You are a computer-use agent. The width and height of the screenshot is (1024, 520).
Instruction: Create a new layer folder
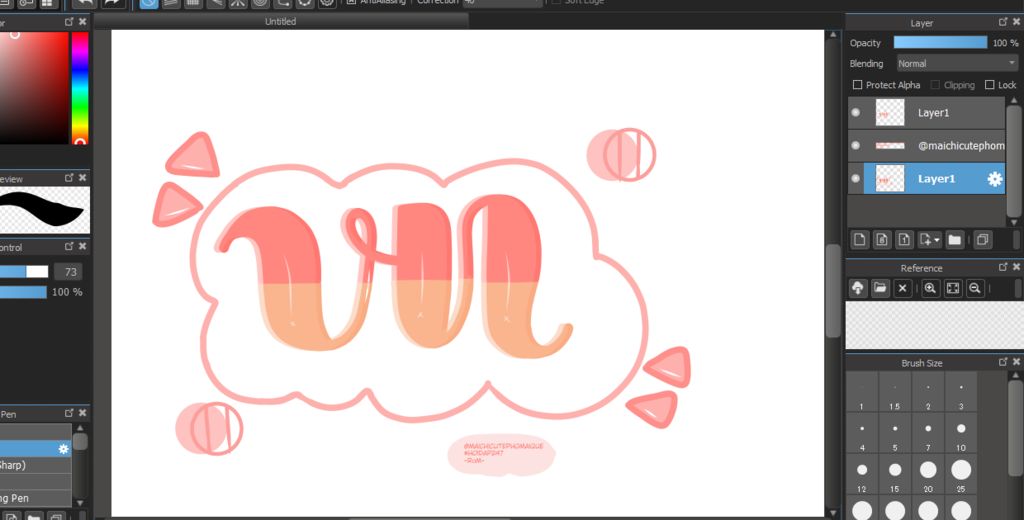pos(954,240)
